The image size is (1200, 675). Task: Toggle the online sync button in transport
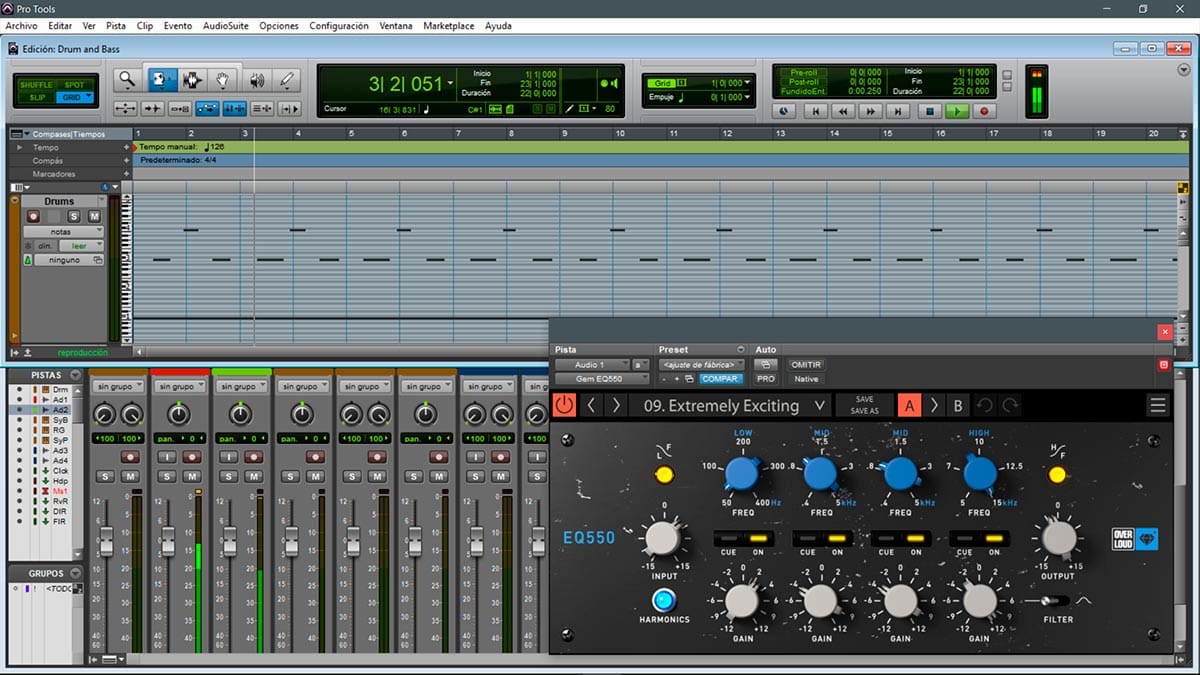pos(784,112)
